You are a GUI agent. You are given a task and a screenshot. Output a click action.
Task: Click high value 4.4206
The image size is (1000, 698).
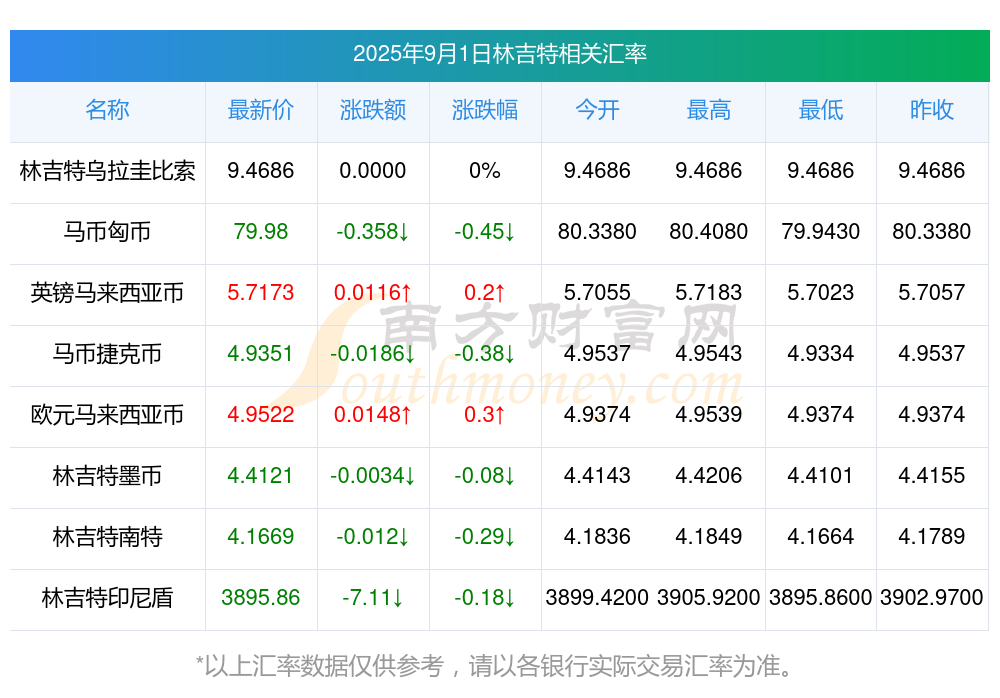pos(709,475)
